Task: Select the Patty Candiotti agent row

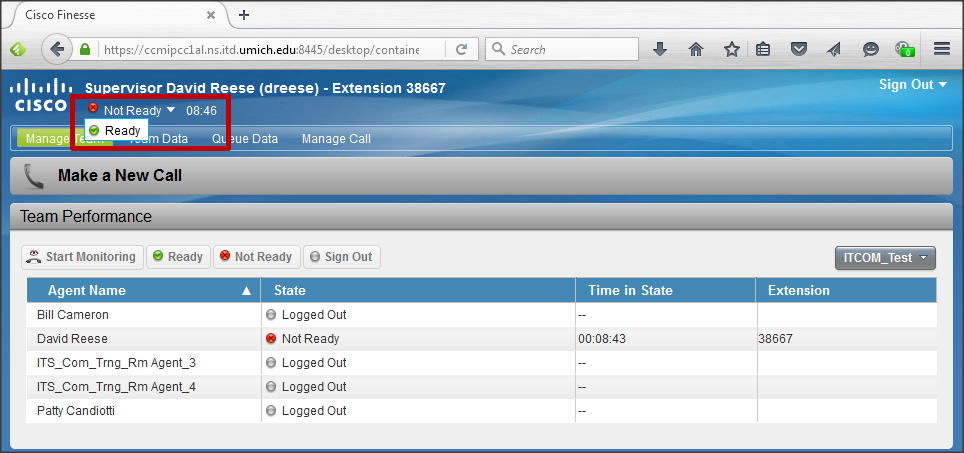Action: (x=482, y=411)
